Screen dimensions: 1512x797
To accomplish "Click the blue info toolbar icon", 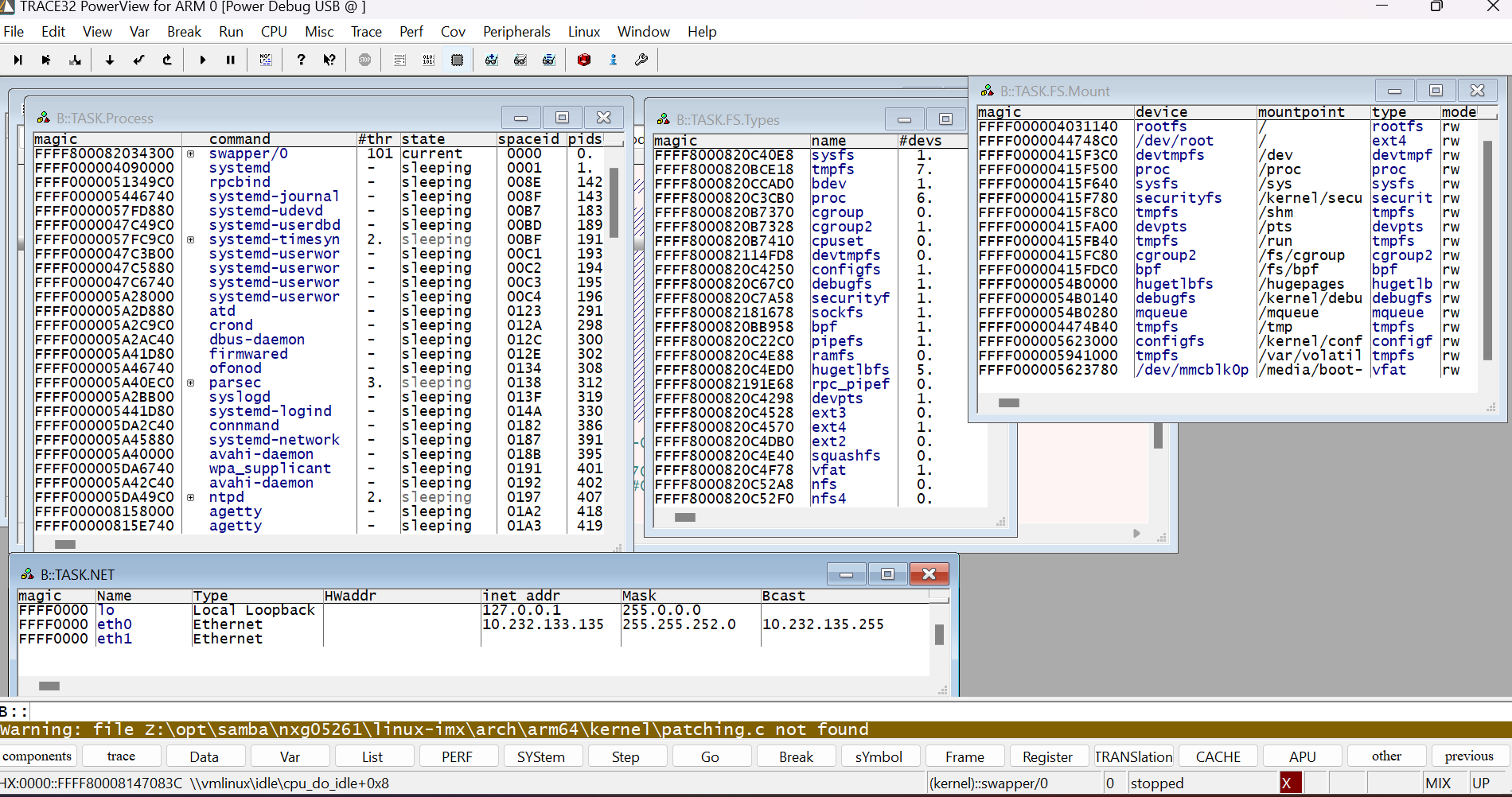I will (613, 60).
